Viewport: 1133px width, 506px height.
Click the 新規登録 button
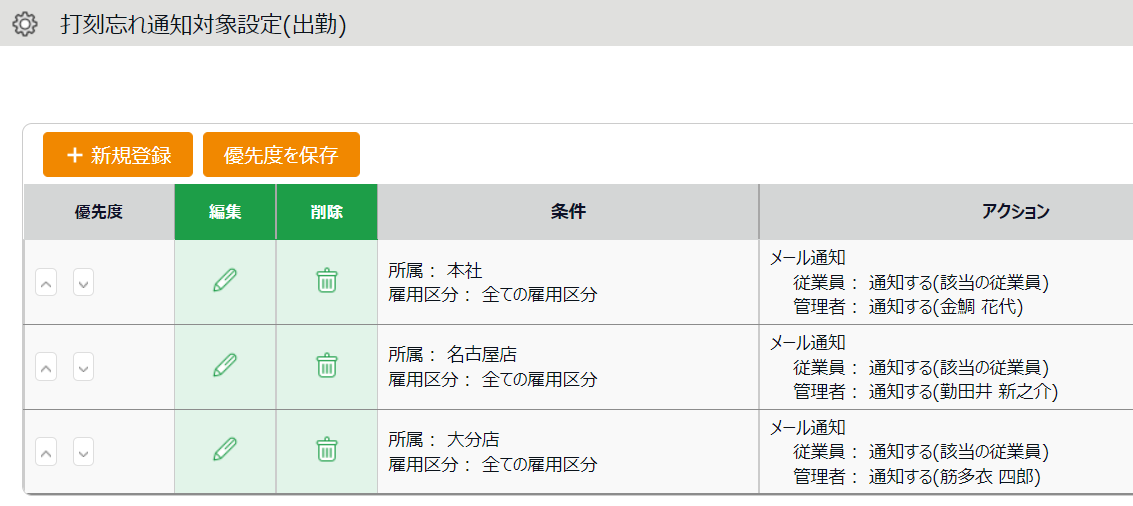point(119,155)
